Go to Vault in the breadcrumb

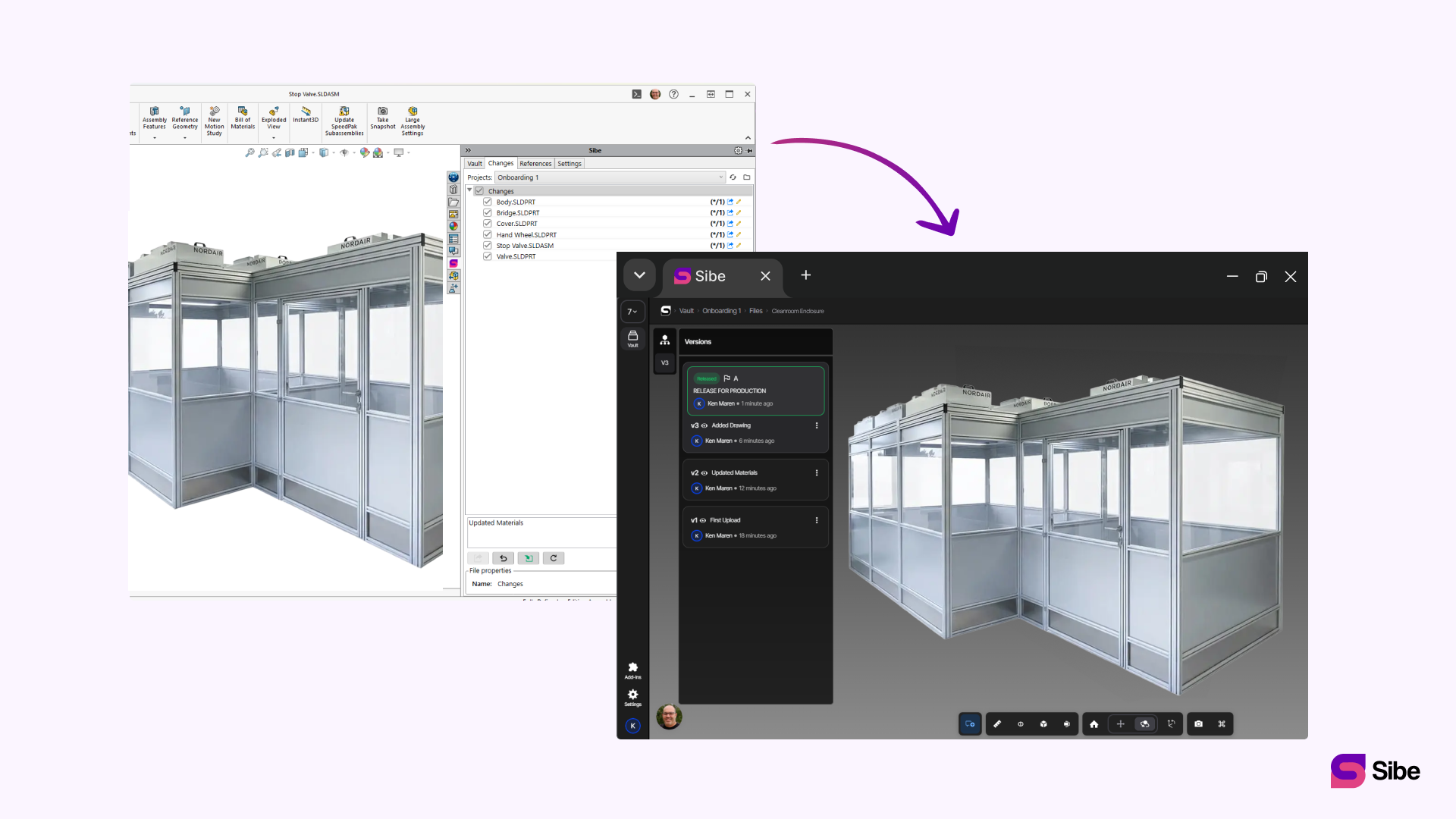(x=686, y=311)
